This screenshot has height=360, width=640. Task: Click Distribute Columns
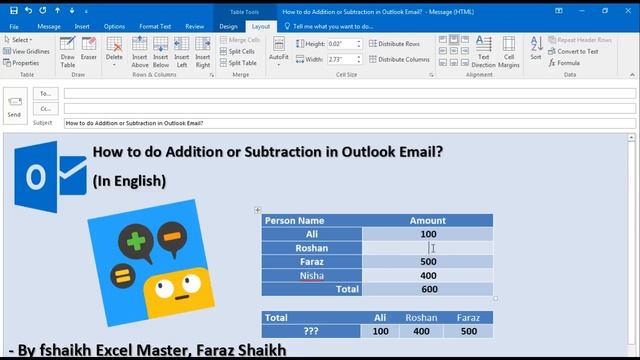tap(400, 59)
